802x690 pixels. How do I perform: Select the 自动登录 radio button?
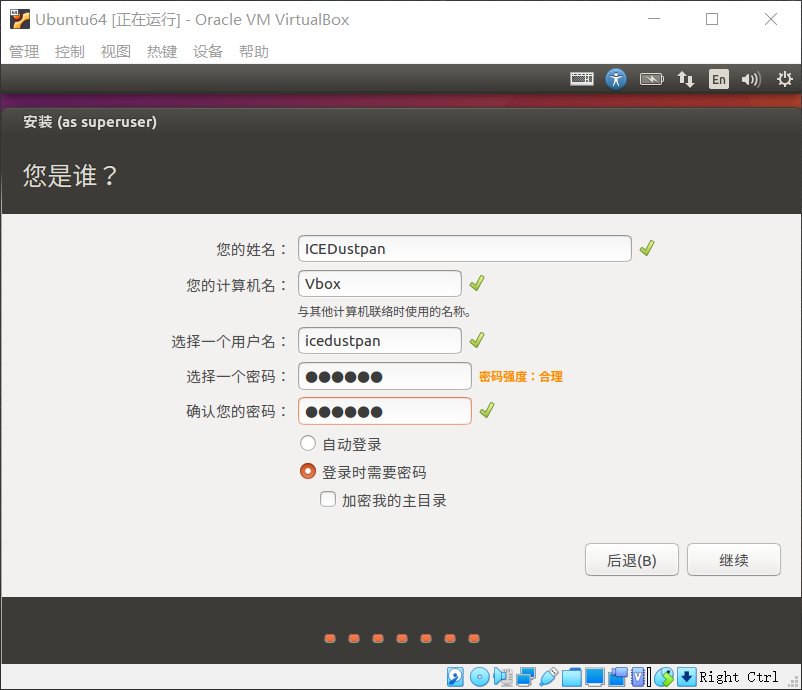point(308,443)
